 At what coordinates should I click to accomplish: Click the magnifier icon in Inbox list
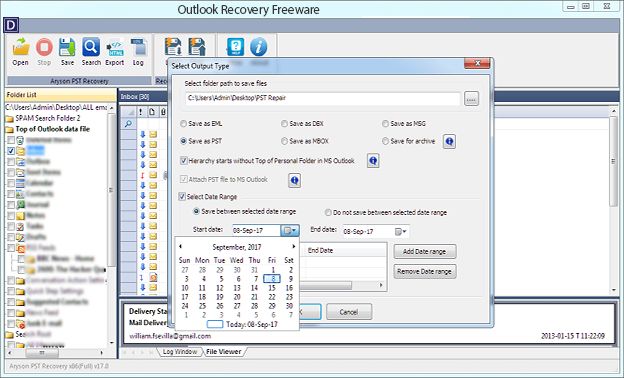tap(128, 124)
